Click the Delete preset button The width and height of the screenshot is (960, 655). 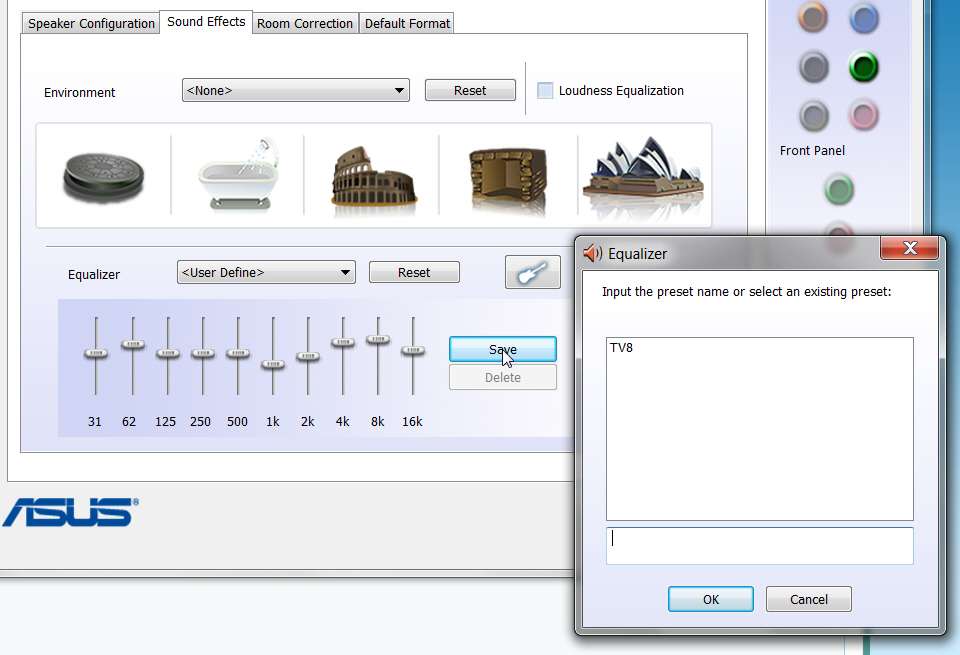(503, 378)
